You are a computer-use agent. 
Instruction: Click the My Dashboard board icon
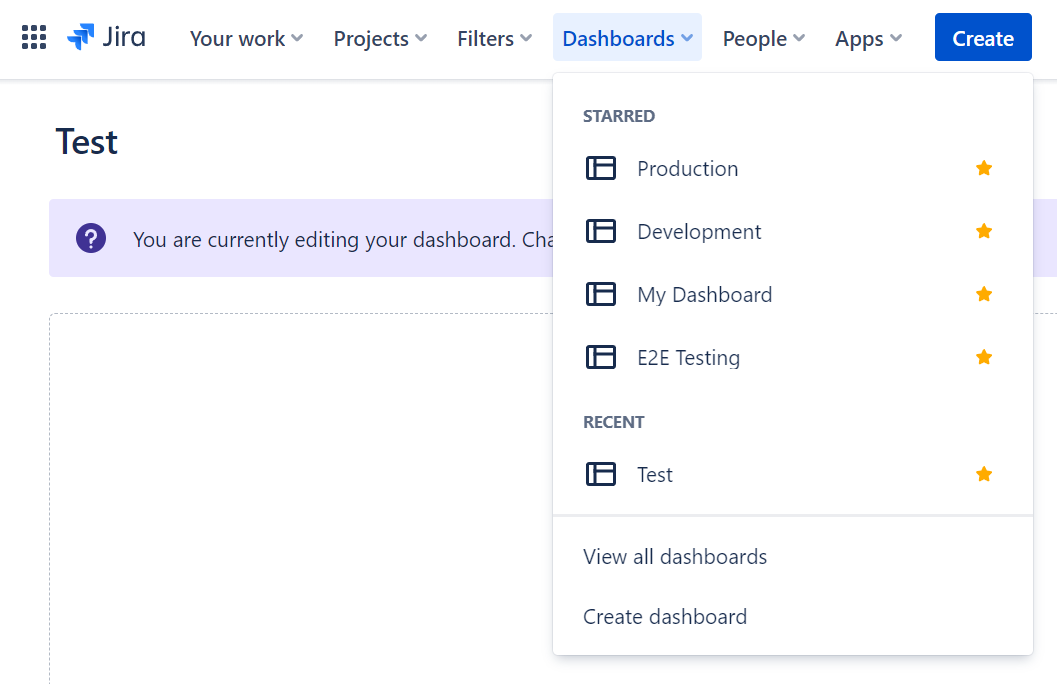(600, 294)
